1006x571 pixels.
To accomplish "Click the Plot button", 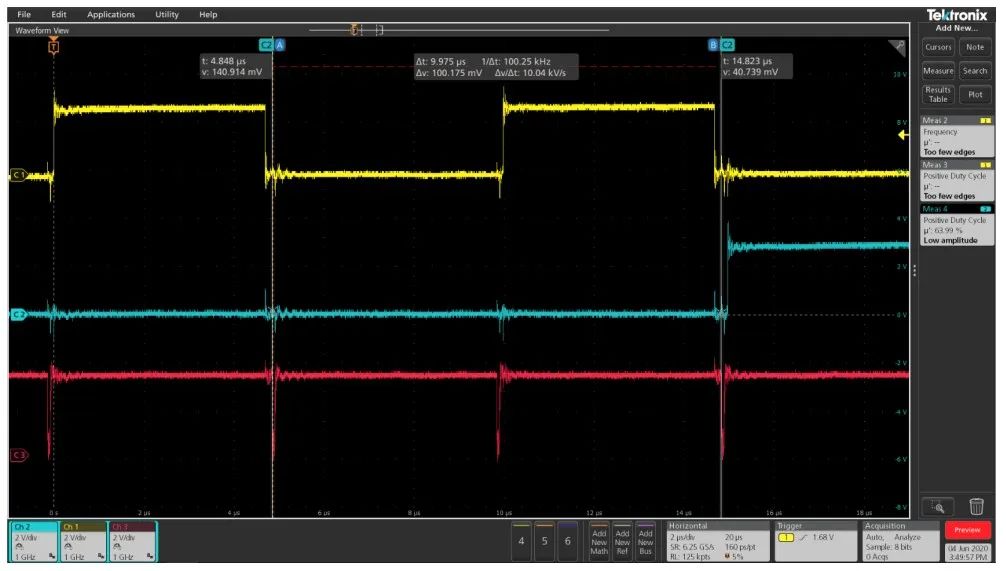I will pos(975,94).
